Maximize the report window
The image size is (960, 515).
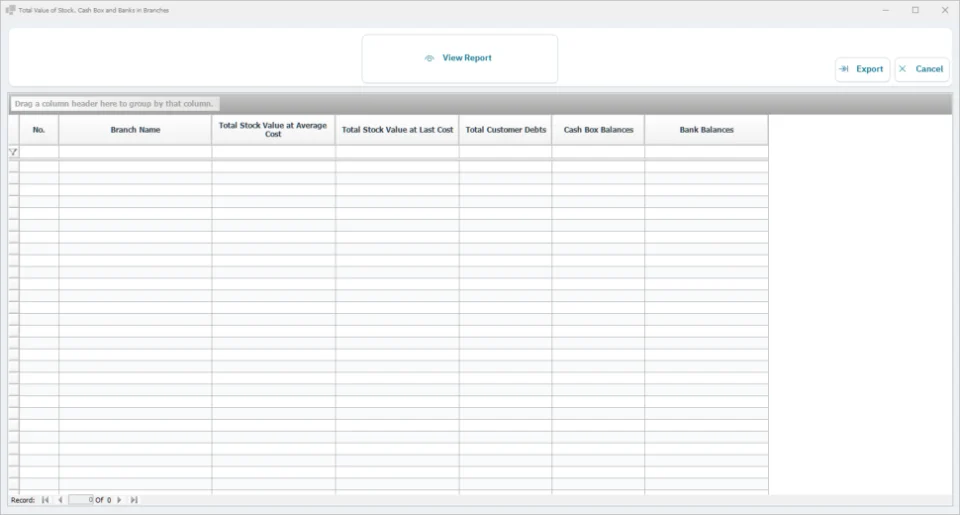915,10
